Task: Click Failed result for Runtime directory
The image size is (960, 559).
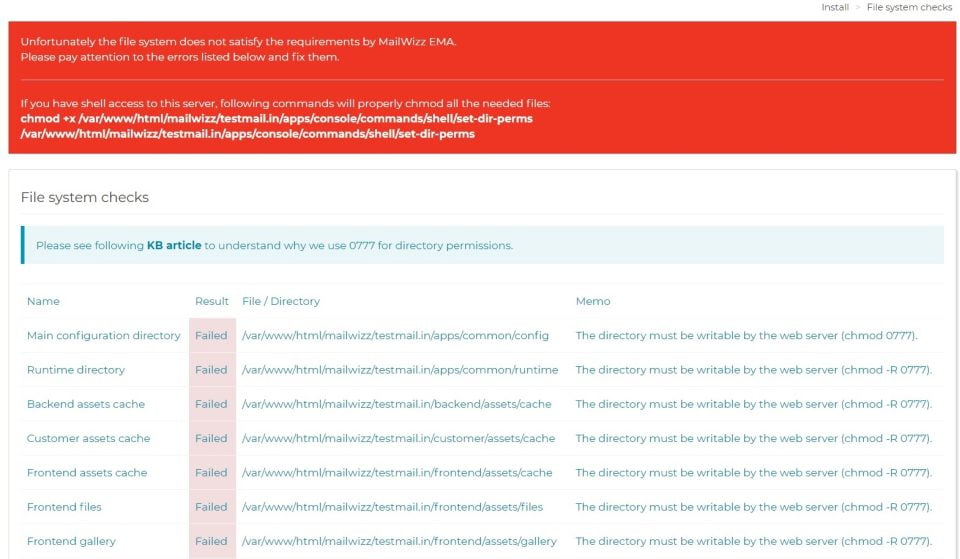Action: point(211,370)
